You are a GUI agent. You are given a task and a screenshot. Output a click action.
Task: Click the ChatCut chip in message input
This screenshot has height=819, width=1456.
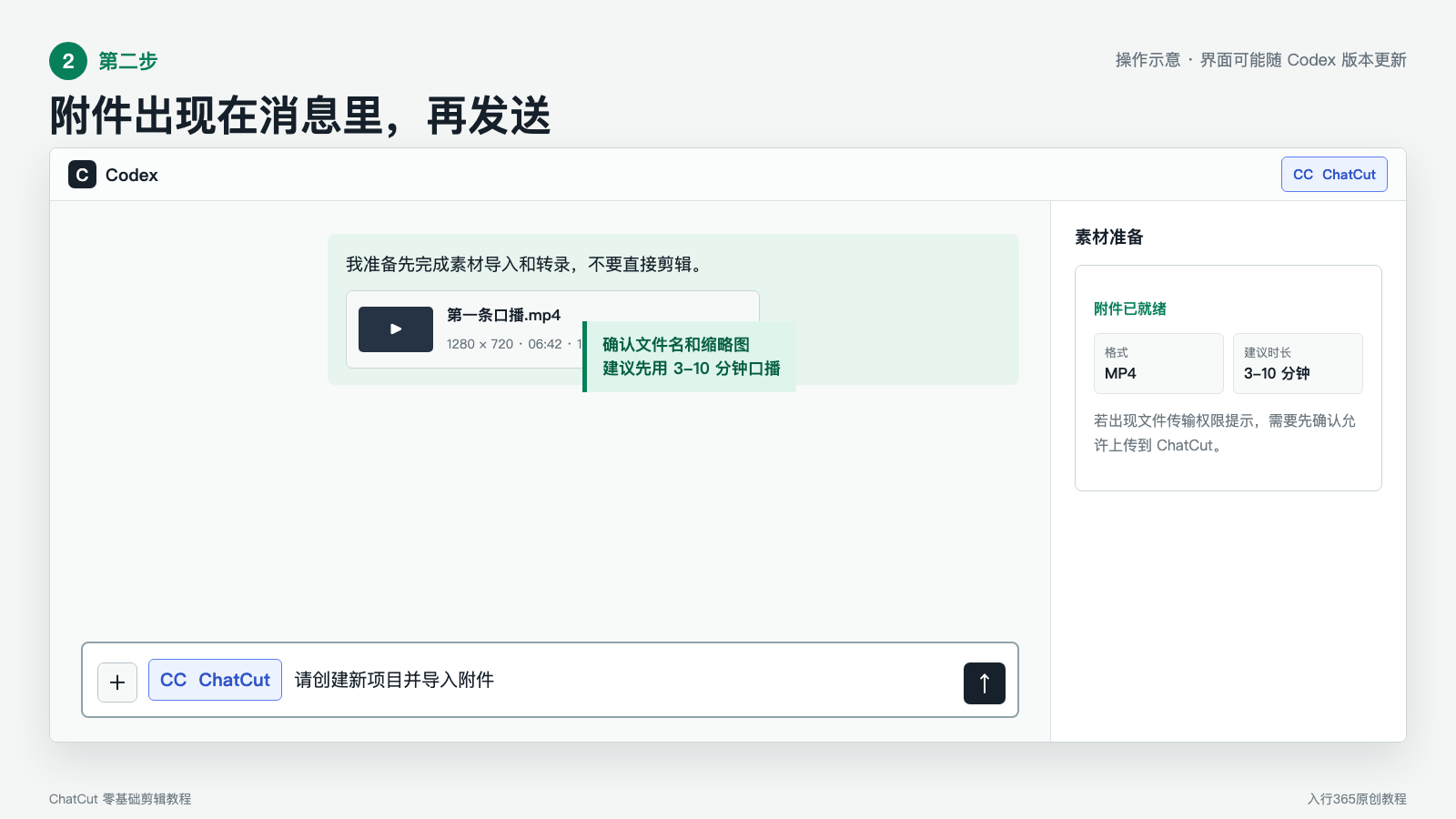pyautogui.click(x=215, y=680)
